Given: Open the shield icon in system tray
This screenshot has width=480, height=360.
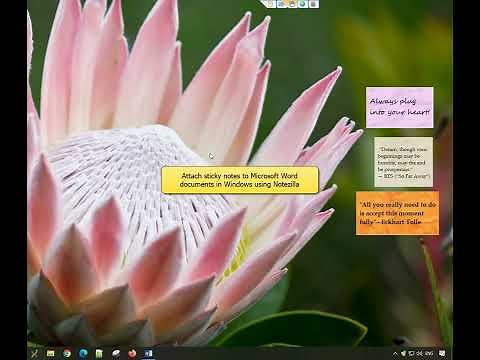Looking at the screenshot, I should click(403, 353).
